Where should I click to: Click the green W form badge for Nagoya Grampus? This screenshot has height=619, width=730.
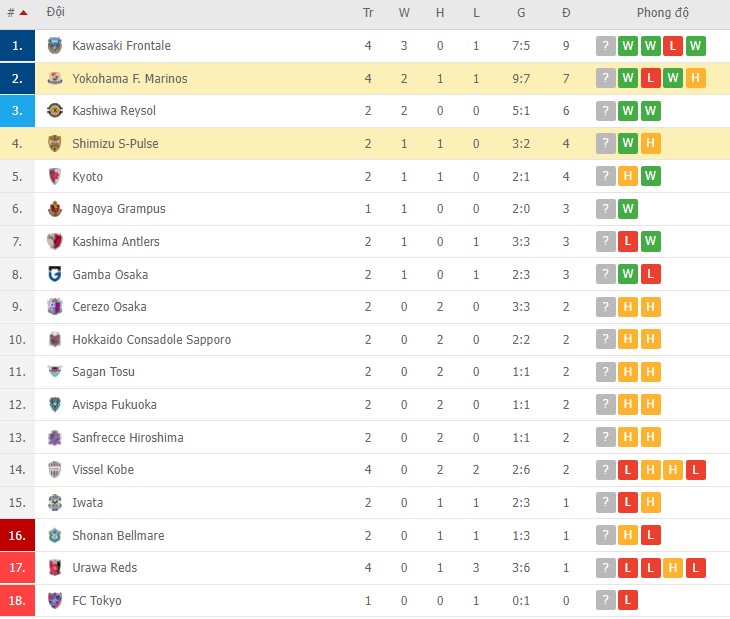(629, 209)
